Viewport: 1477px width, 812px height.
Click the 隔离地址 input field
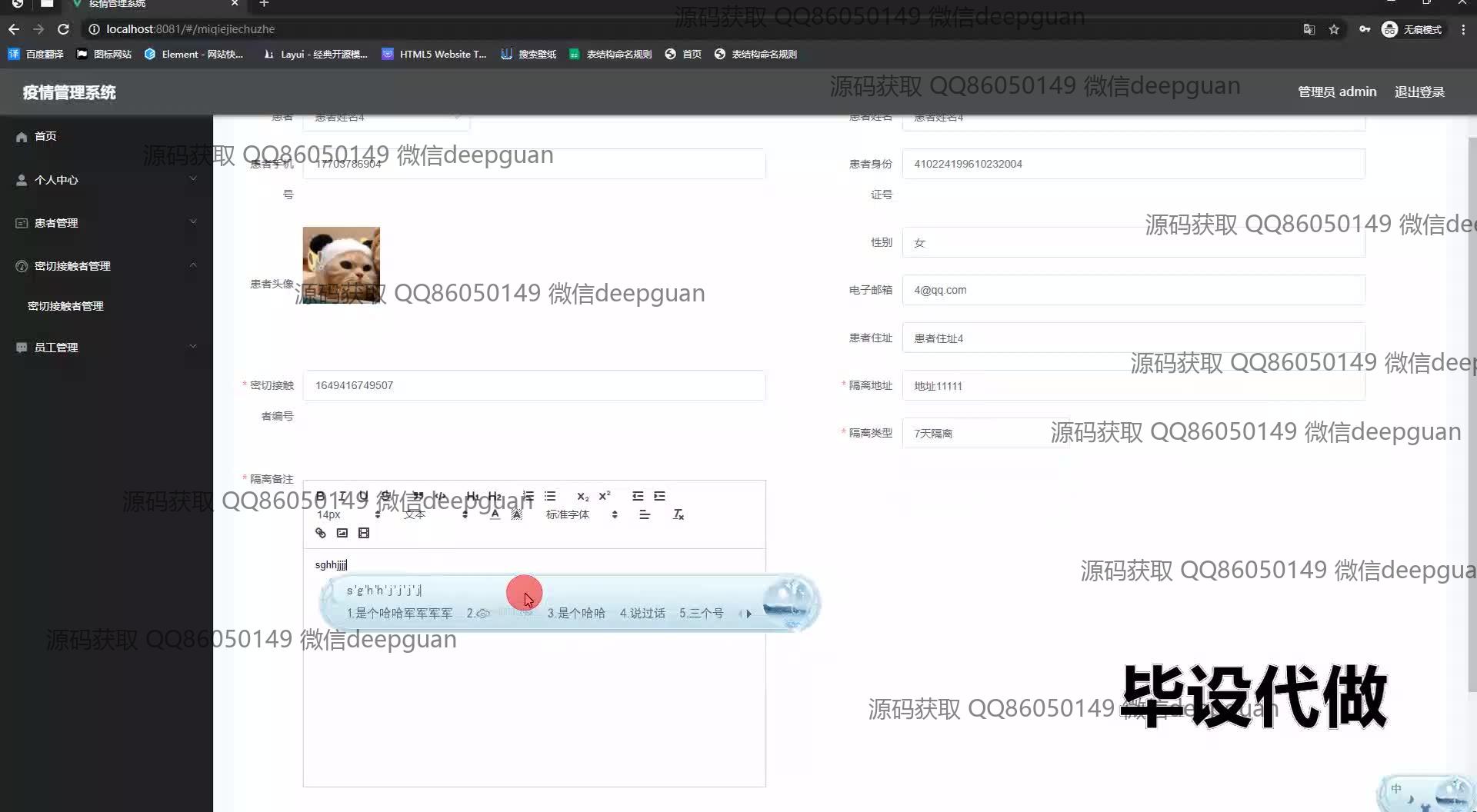(1132, 386)
